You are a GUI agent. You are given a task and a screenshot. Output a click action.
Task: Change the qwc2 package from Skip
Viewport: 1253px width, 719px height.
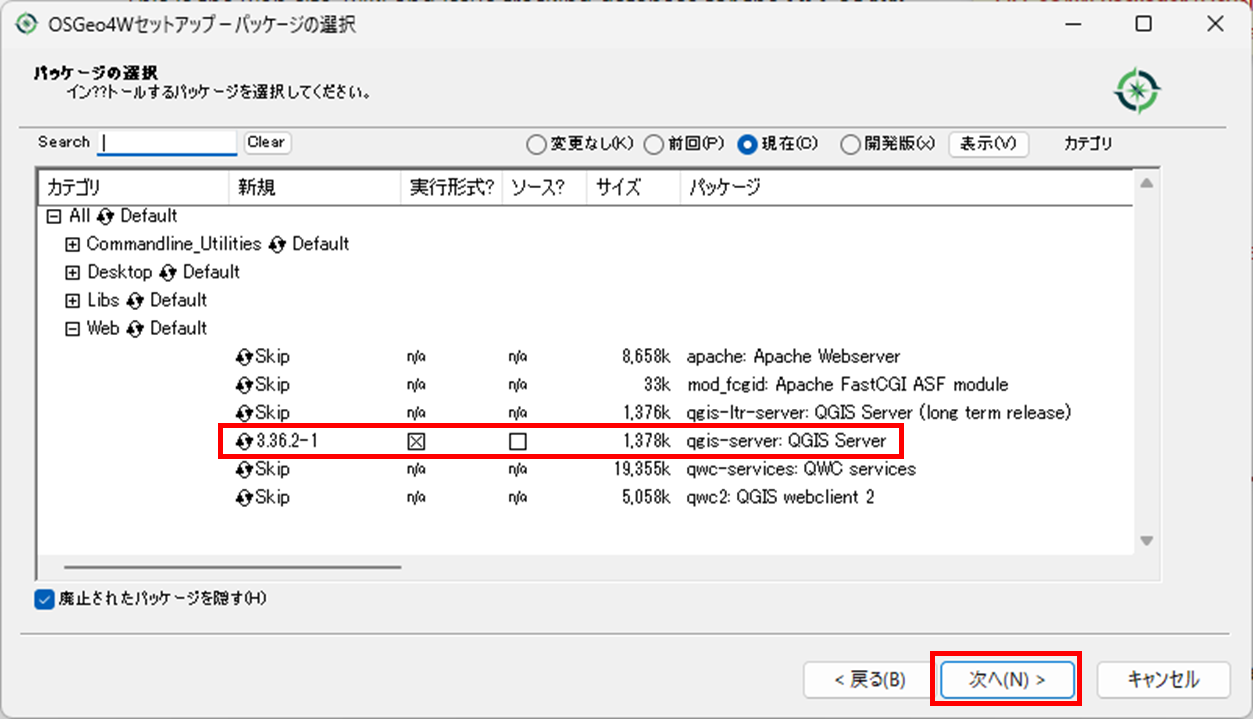point(243,496)
